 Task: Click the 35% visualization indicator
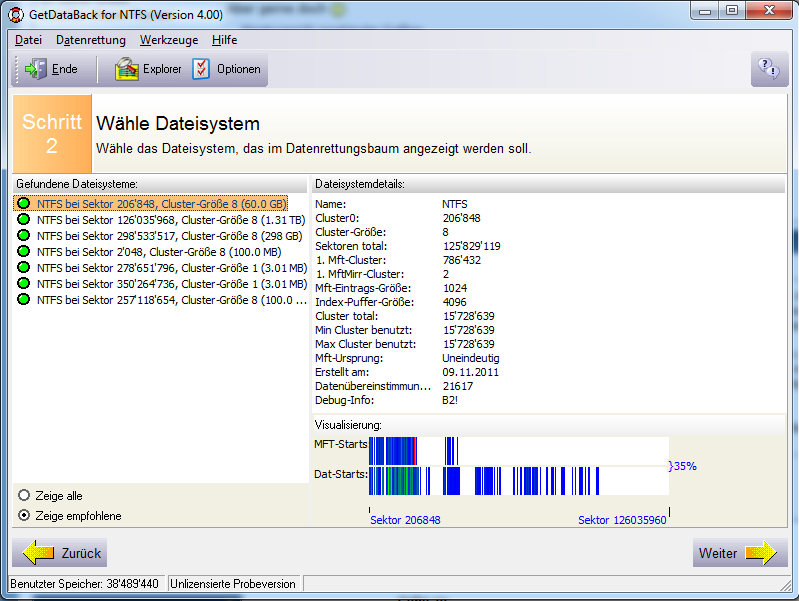[x=683, y=466]
